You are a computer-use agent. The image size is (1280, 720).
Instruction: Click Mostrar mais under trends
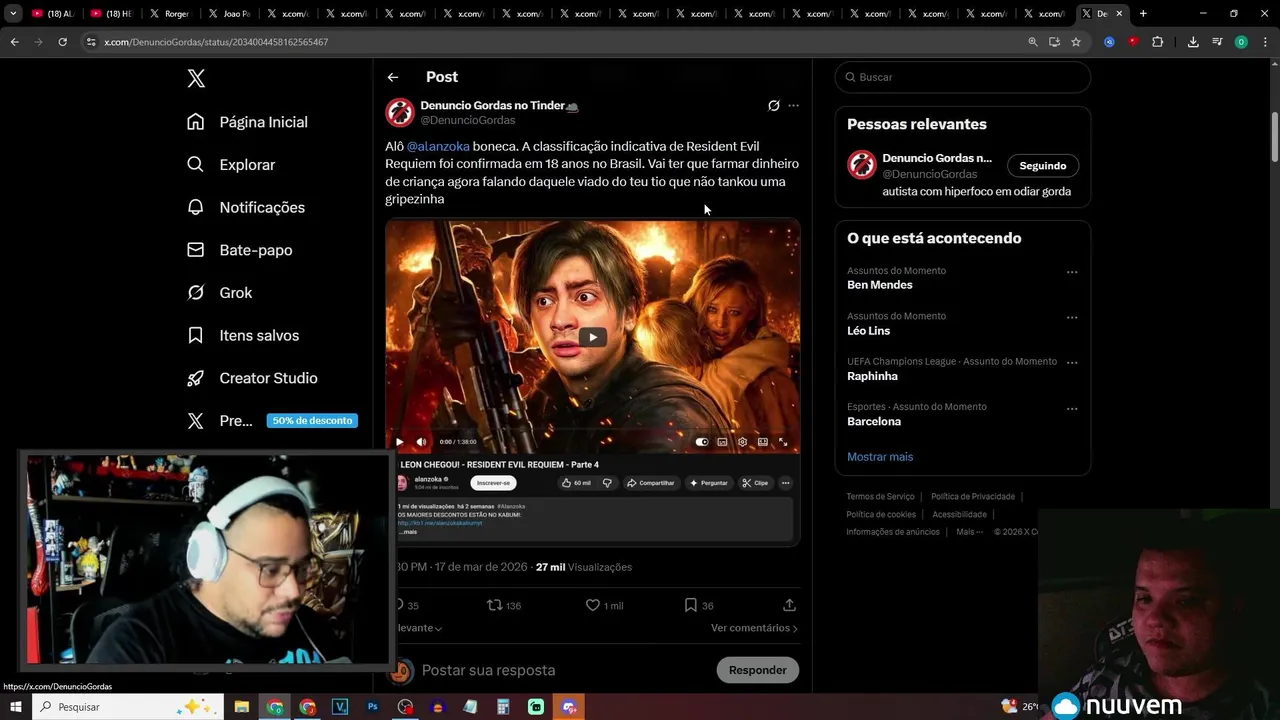[x=880, y=457]
